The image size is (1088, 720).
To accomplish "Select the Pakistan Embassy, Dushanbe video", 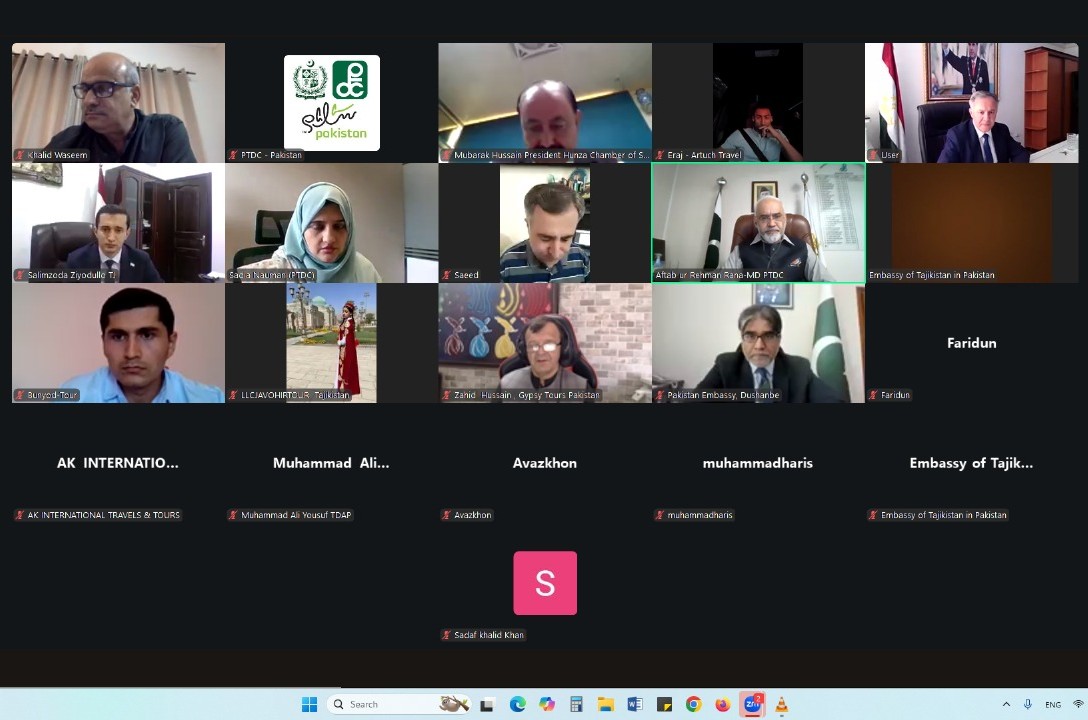I will click(758, 343).
